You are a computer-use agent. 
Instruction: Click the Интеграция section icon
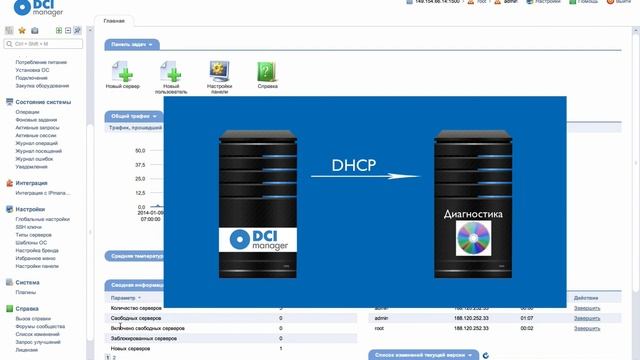pyautogui.click(x=9, y=183)
